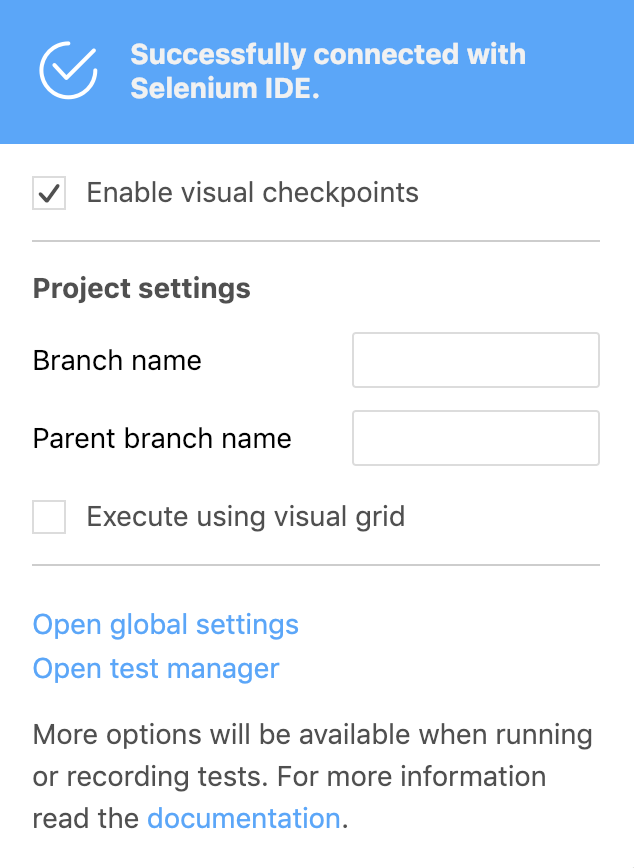This screenshot has height=868, width=634.
Task: Click the "Selenium IDE." text in the banner
Action: 224,88
